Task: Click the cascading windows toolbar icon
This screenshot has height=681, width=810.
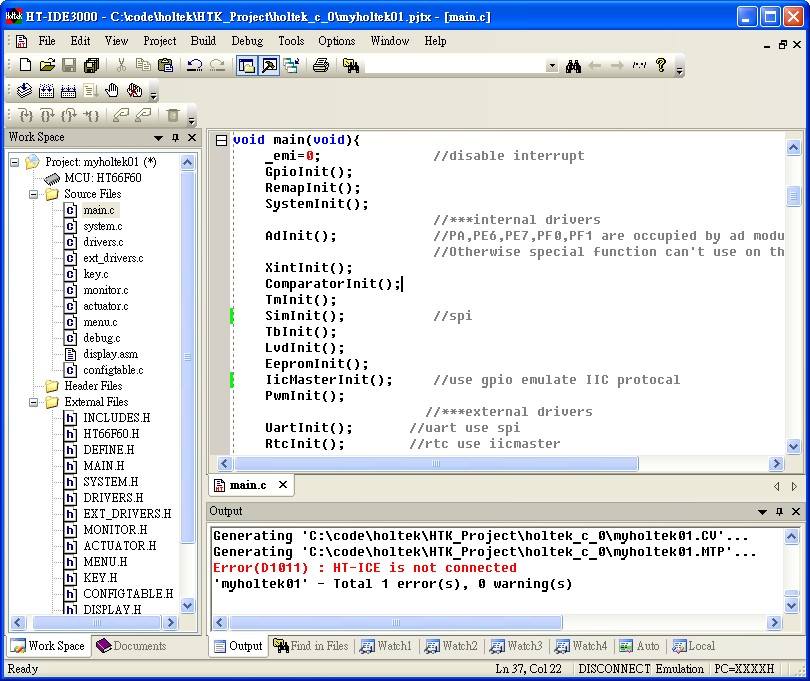Action: [291, 65]
